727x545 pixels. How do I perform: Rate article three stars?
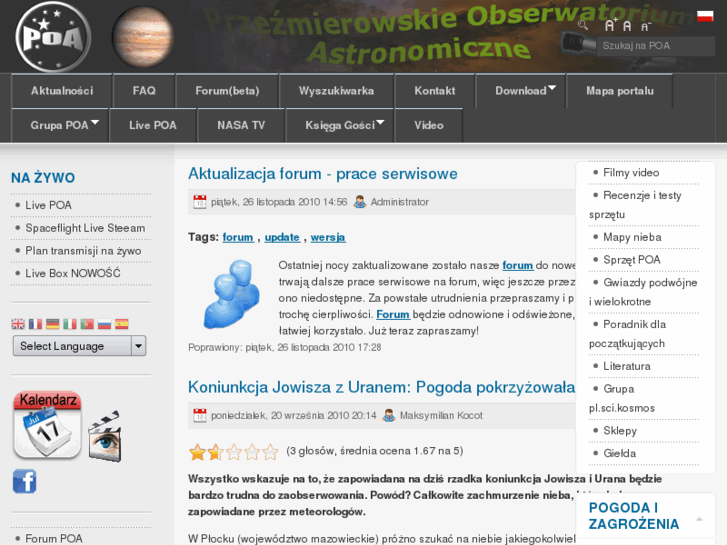234,452
